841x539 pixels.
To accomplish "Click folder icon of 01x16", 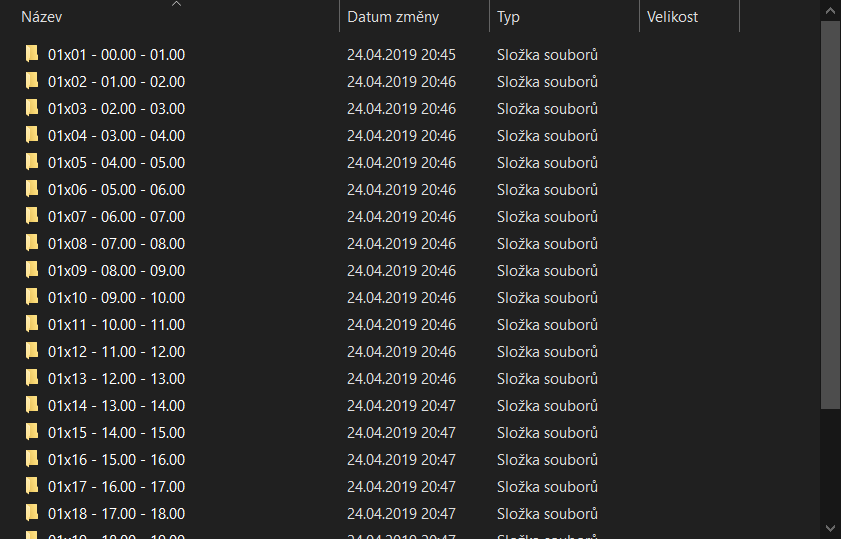I will point(32,459).
